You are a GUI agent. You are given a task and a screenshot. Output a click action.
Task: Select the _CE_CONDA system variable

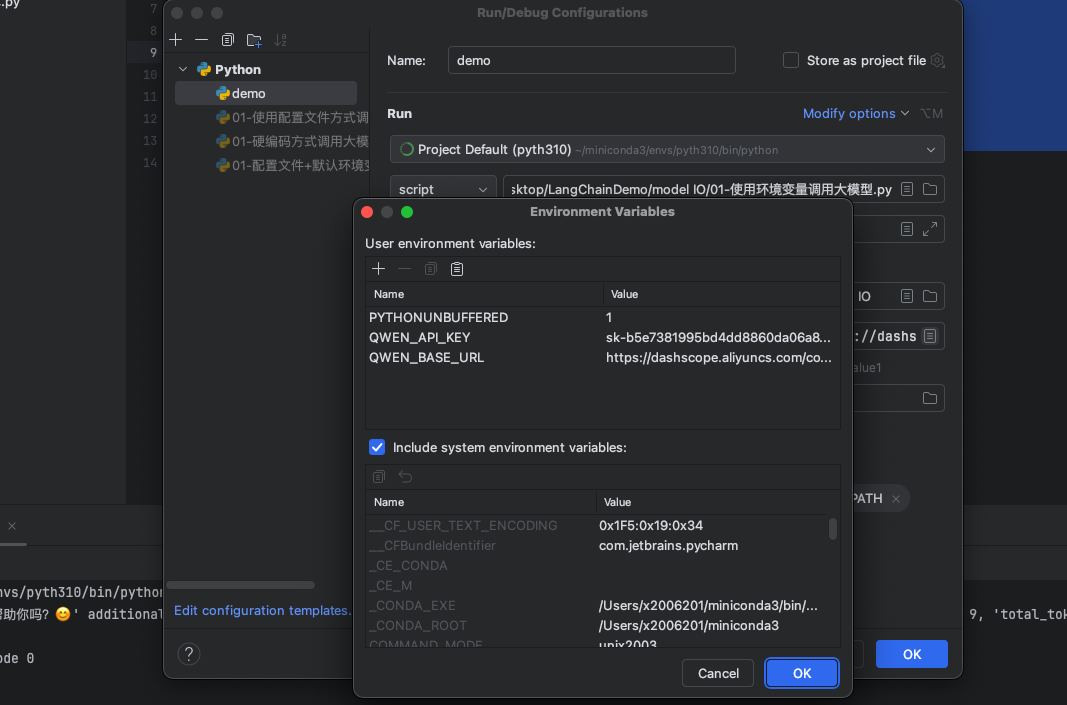point(596,565)
